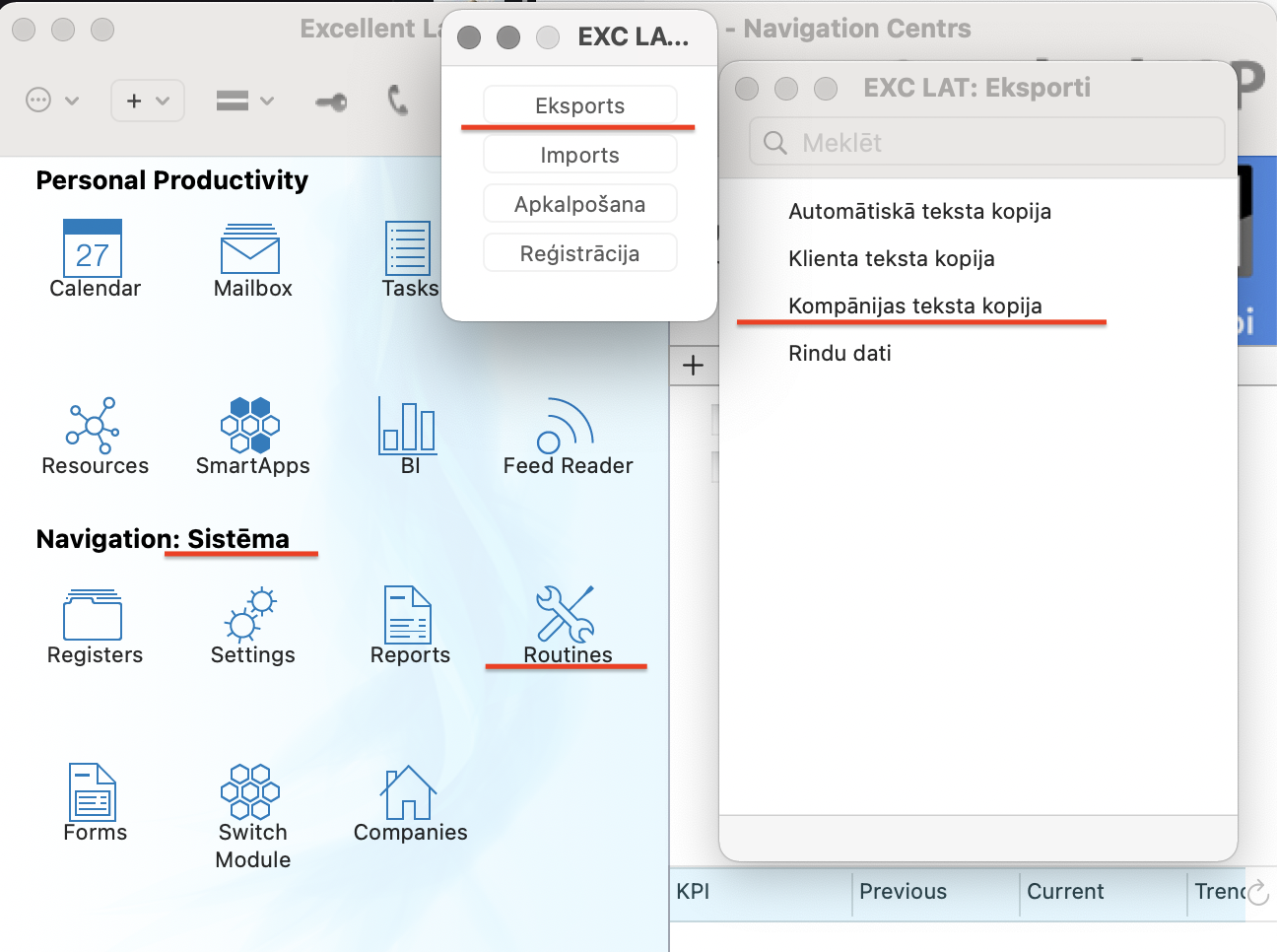
Task: Click the Switch Module icon
Action: [251, 793]
